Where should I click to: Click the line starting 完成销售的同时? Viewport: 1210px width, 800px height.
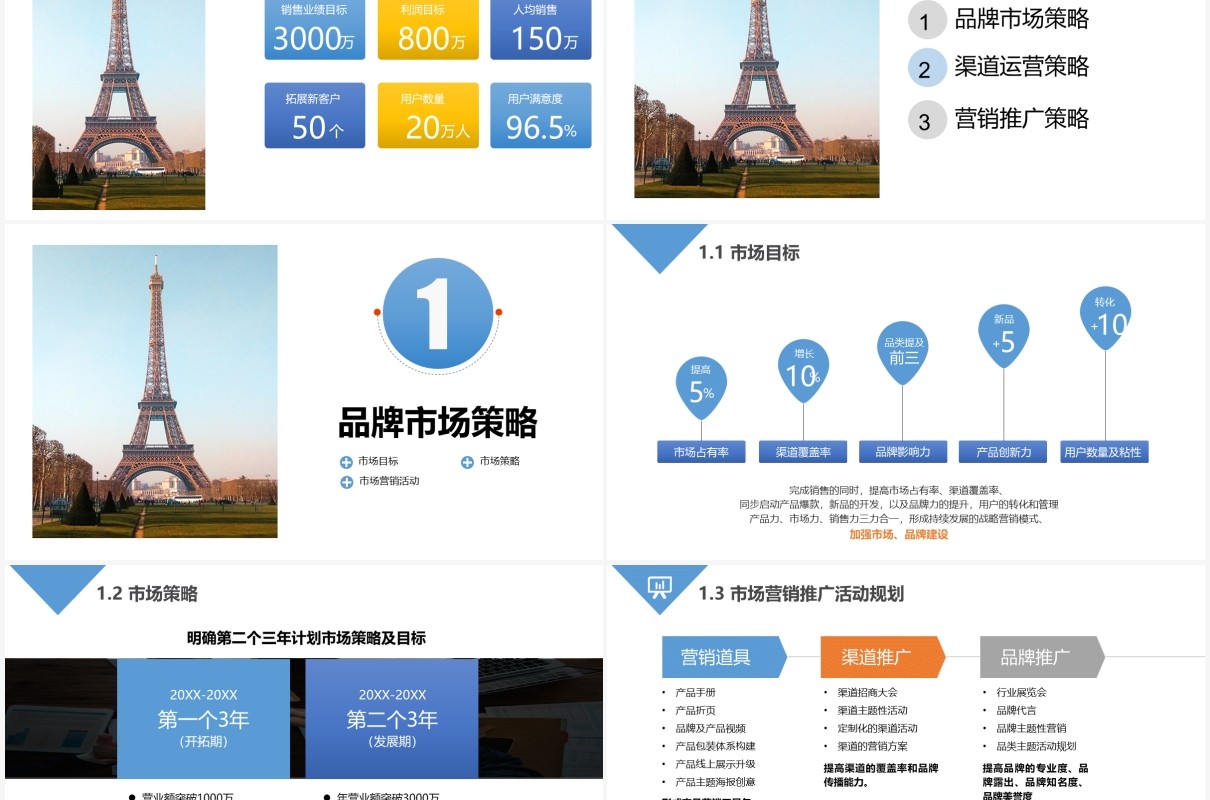click(895, 490)
